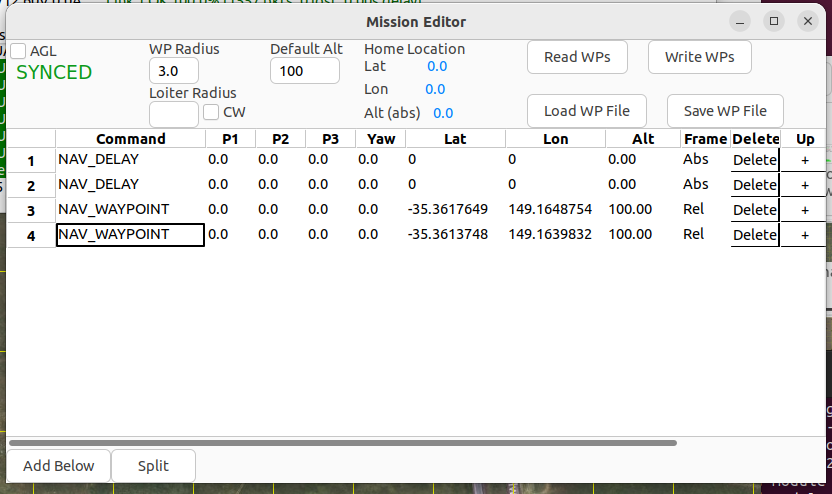
Task: Click the Default Alt input field
Action: pyautogui.click(x=305, y=71)
